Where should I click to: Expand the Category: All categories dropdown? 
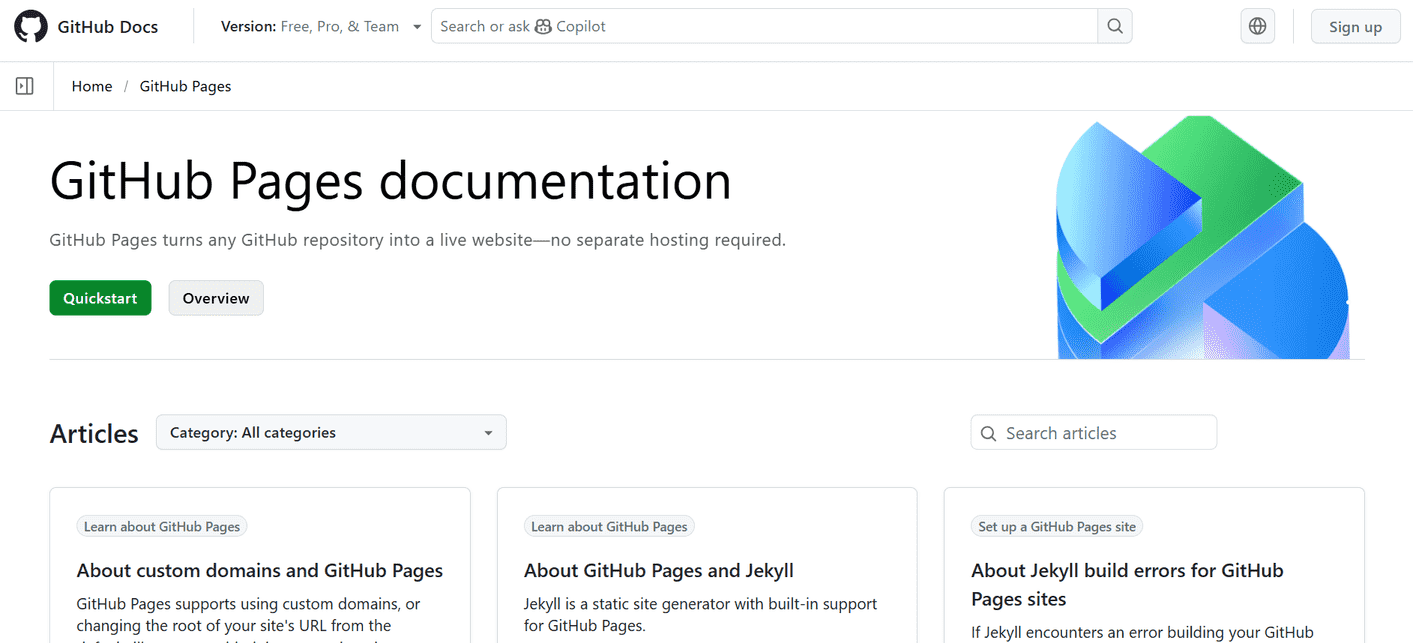pos(331,433)
